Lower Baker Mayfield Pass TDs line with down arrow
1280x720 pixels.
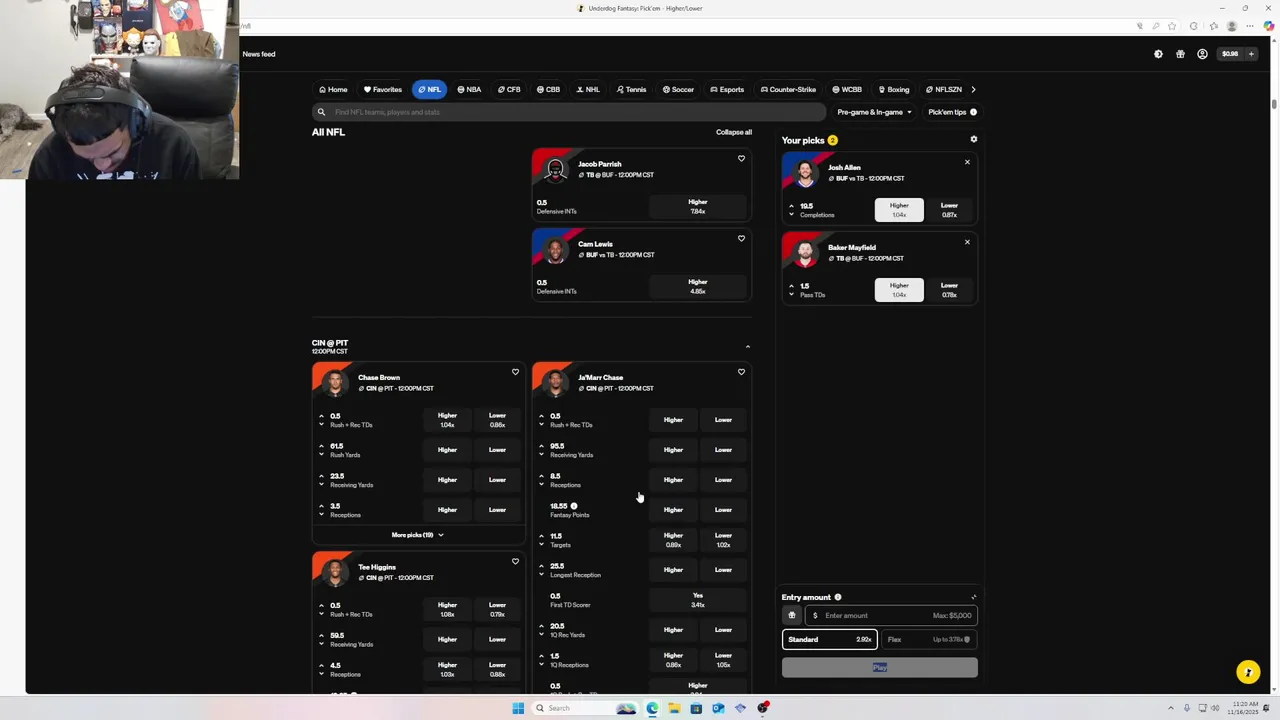(x=791, y=295)
